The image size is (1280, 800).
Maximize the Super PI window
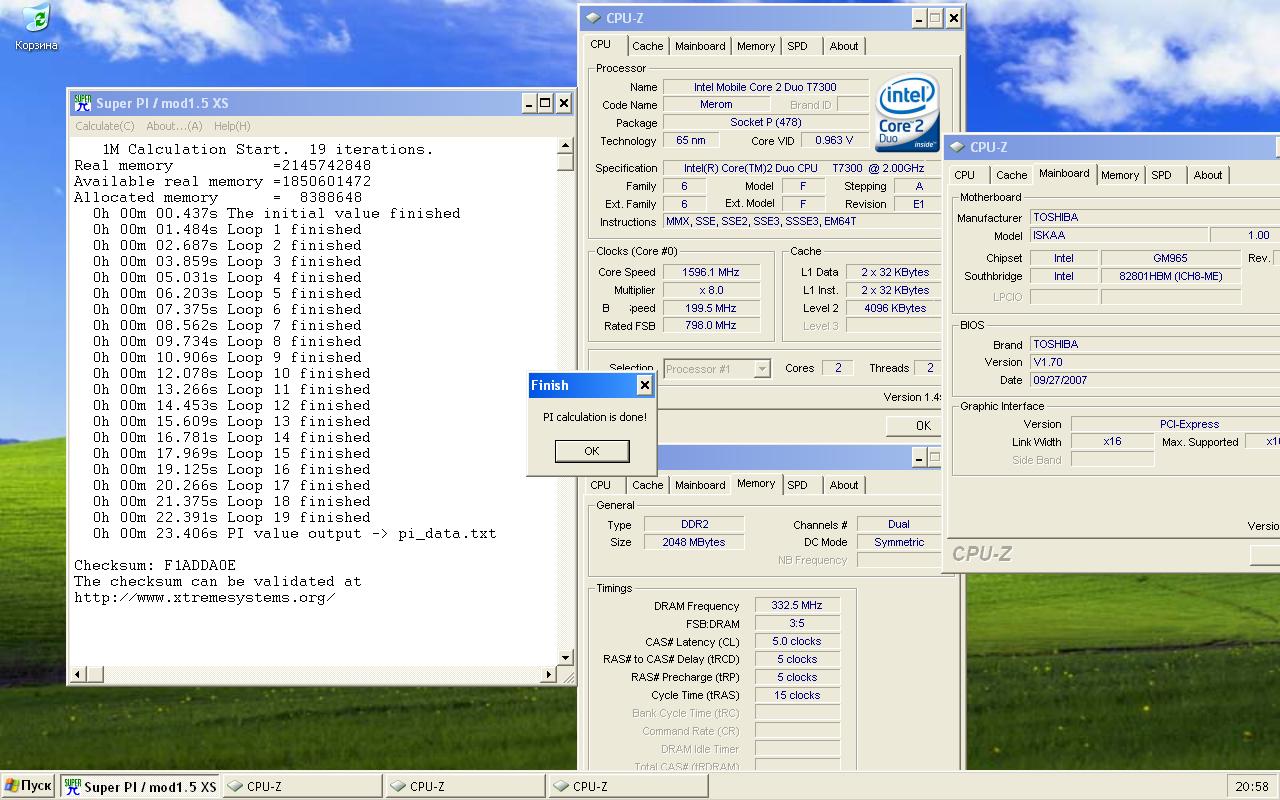(x=545, y=103)
